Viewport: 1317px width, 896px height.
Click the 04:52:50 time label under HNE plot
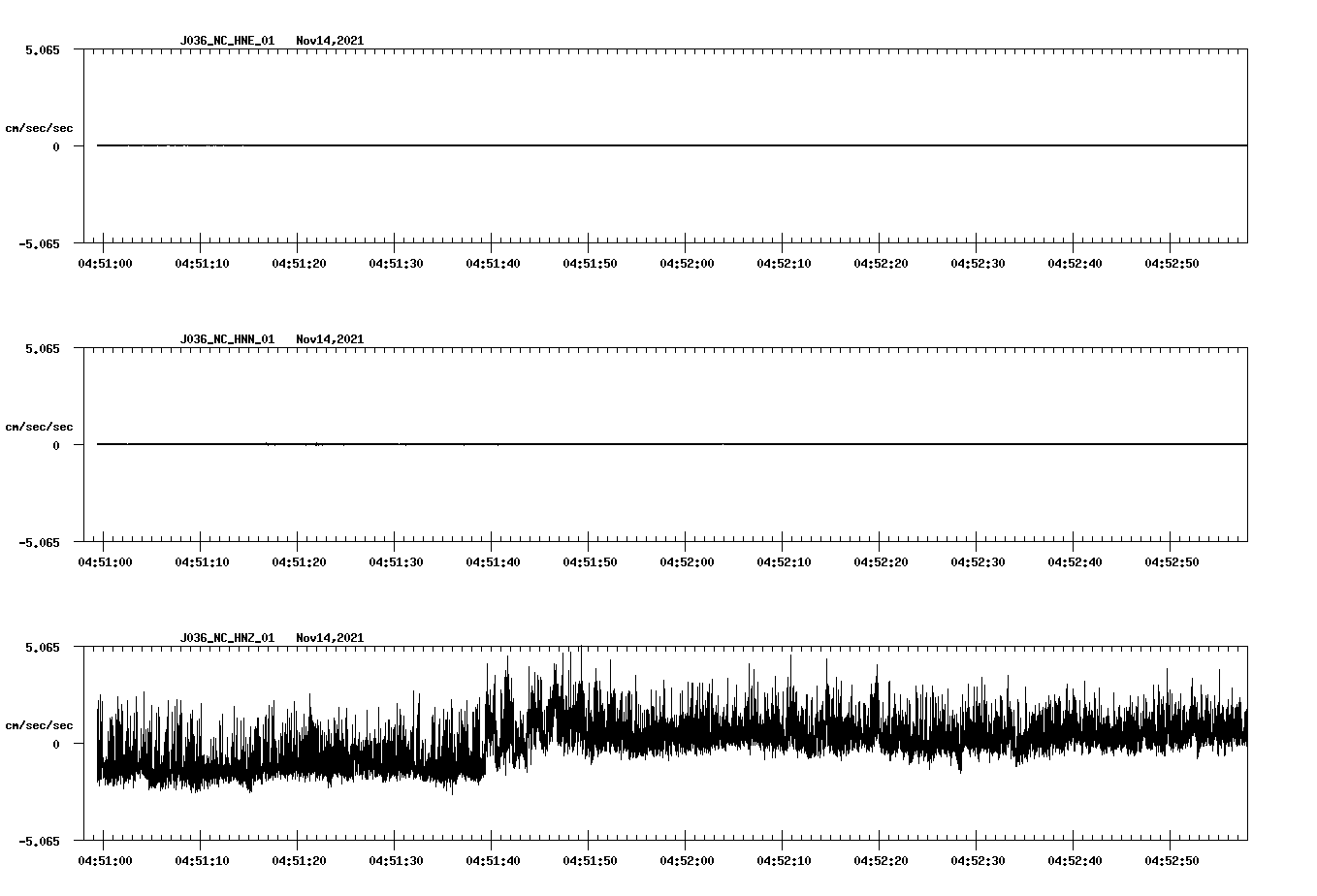(x=1172, y=264)
